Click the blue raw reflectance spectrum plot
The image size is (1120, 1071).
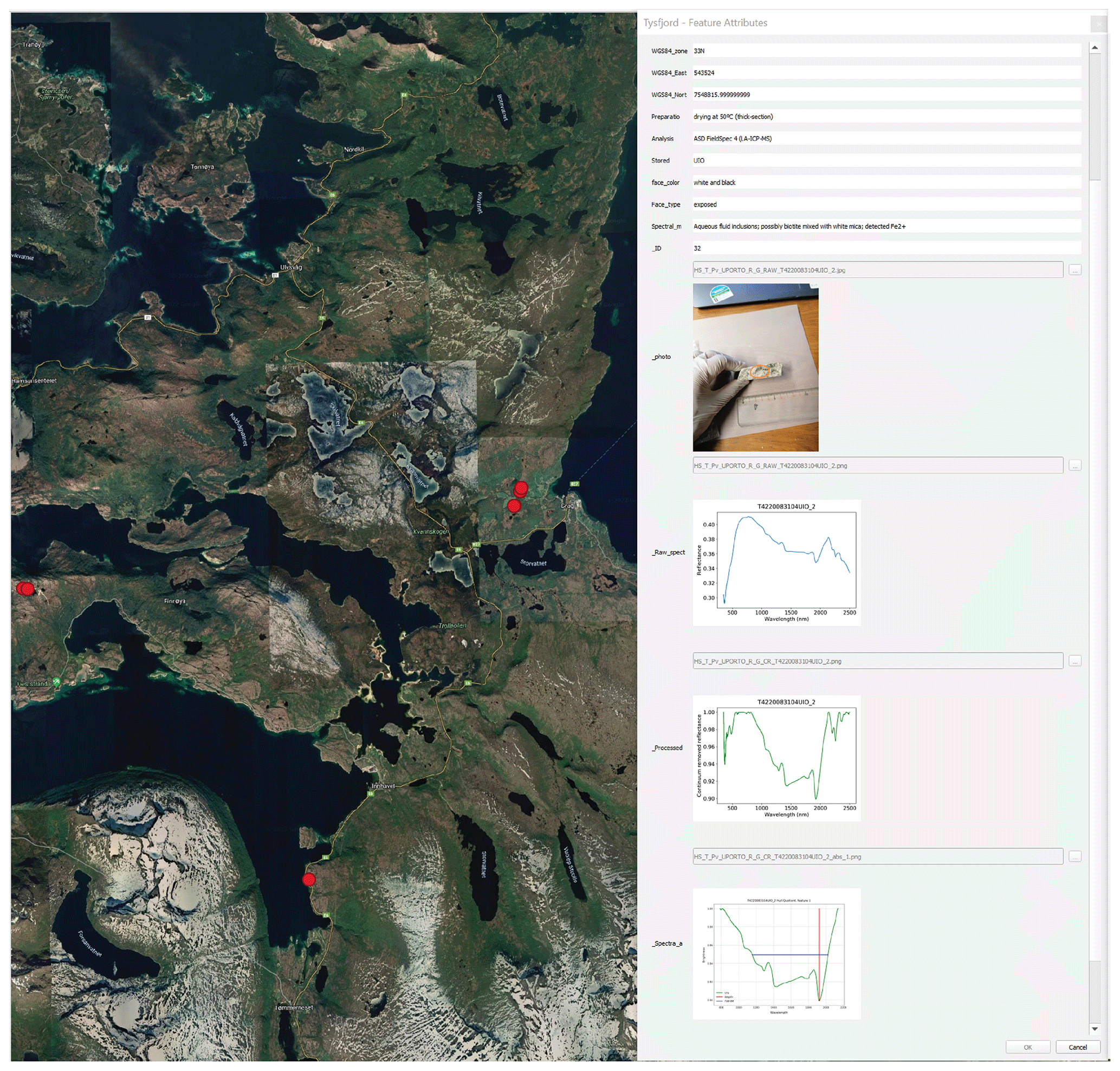coord(776,563)
